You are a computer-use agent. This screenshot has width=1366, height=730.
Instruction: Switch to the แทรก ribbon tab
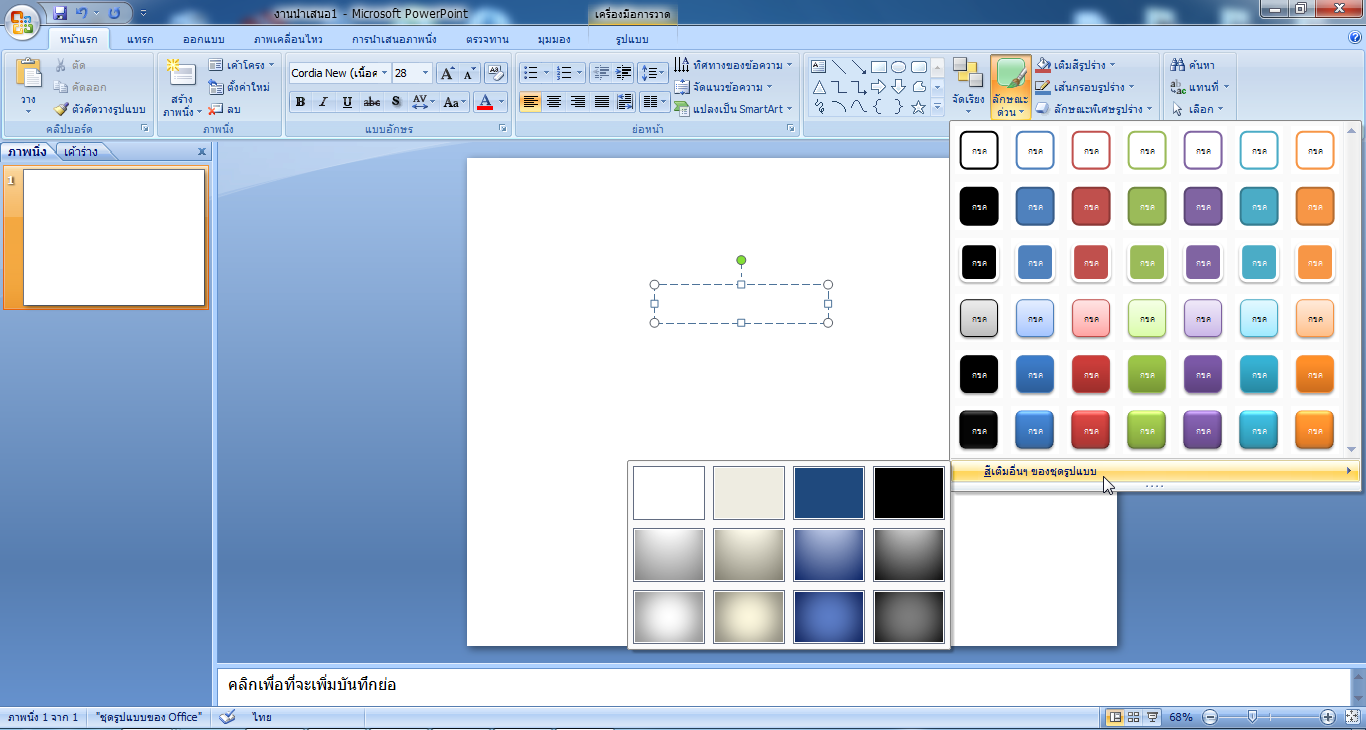[x=140, y=39]
